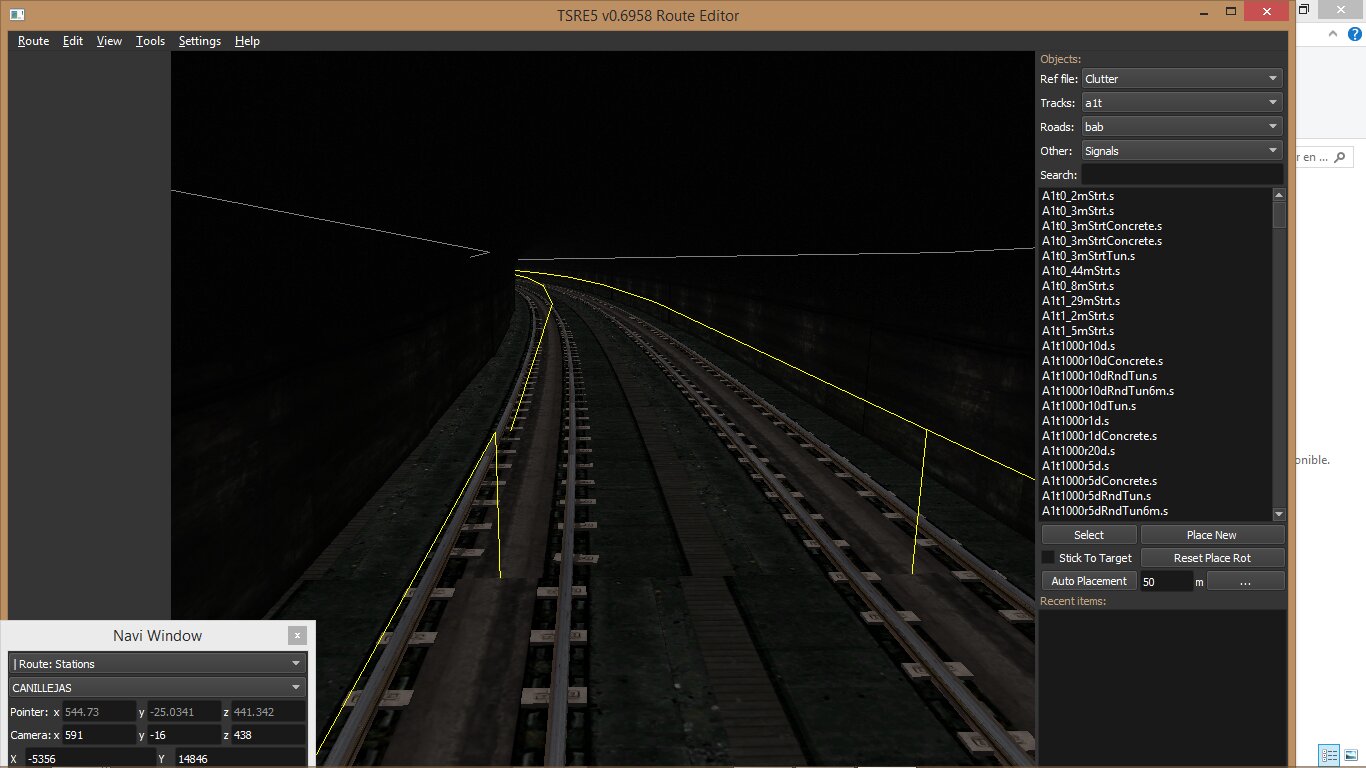1366x768 pixels.
Task: Click the blue help icon in background window
Action: tap(1354, 34)
